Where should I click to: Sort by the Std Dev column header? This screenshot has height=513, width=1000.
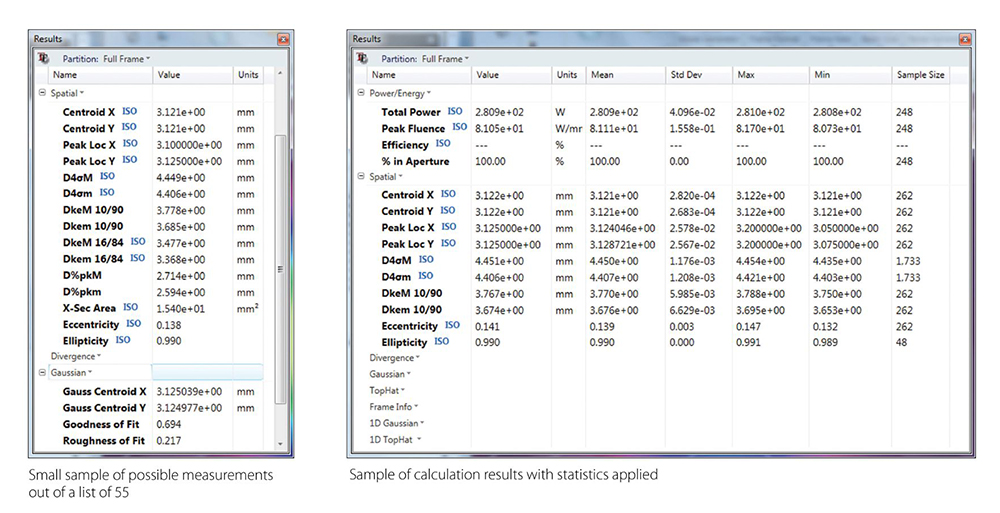click(685, 75)
